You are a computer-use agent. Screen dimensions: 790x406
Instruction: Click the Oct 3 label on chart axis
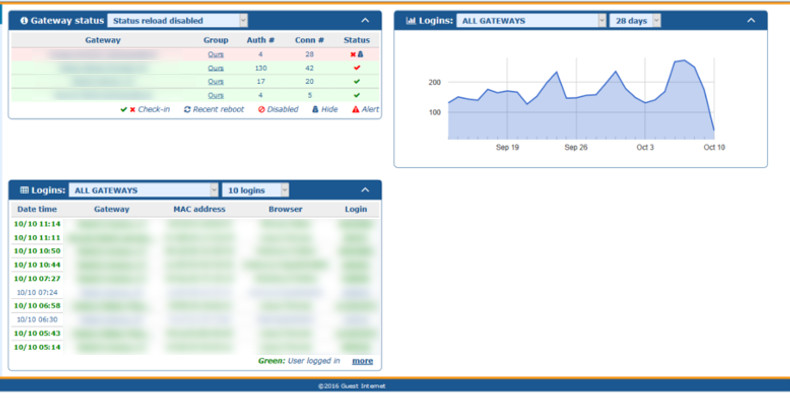[x=645, y=148]
